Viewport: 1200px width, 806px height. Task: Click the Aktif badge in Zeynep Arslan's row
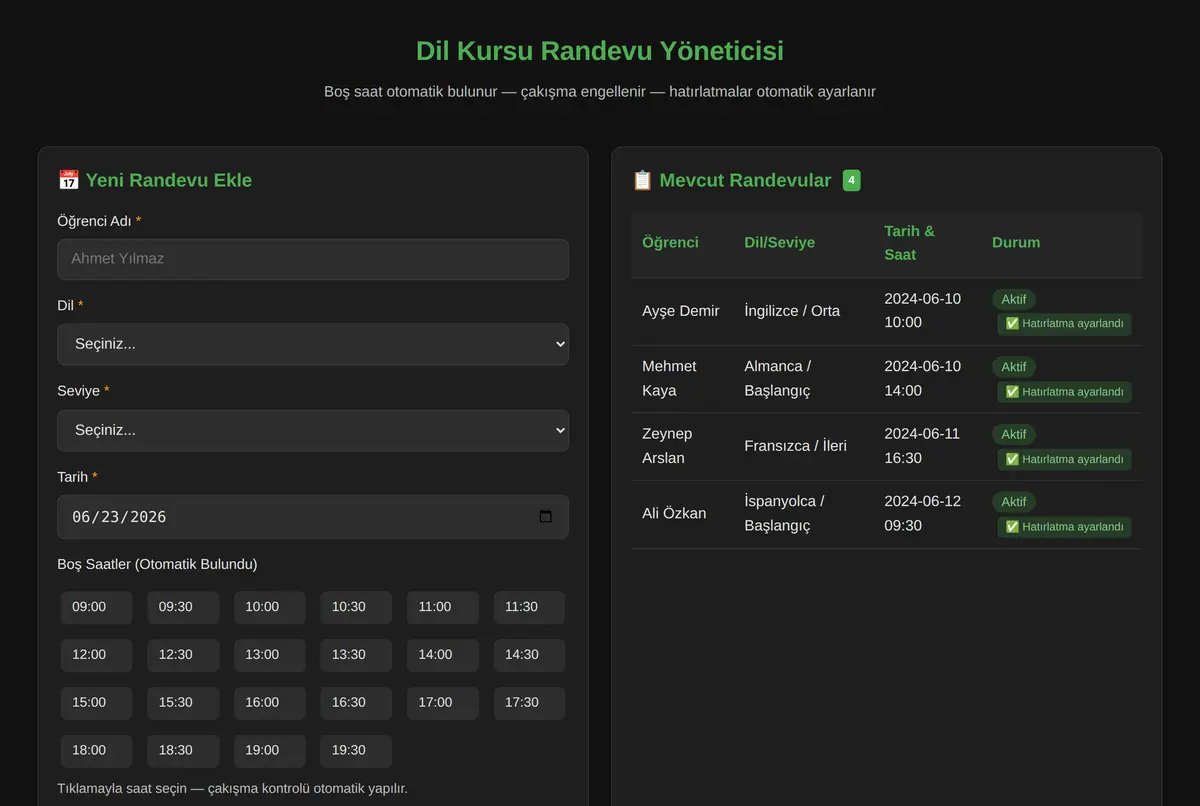click(x=1014, y=434)
